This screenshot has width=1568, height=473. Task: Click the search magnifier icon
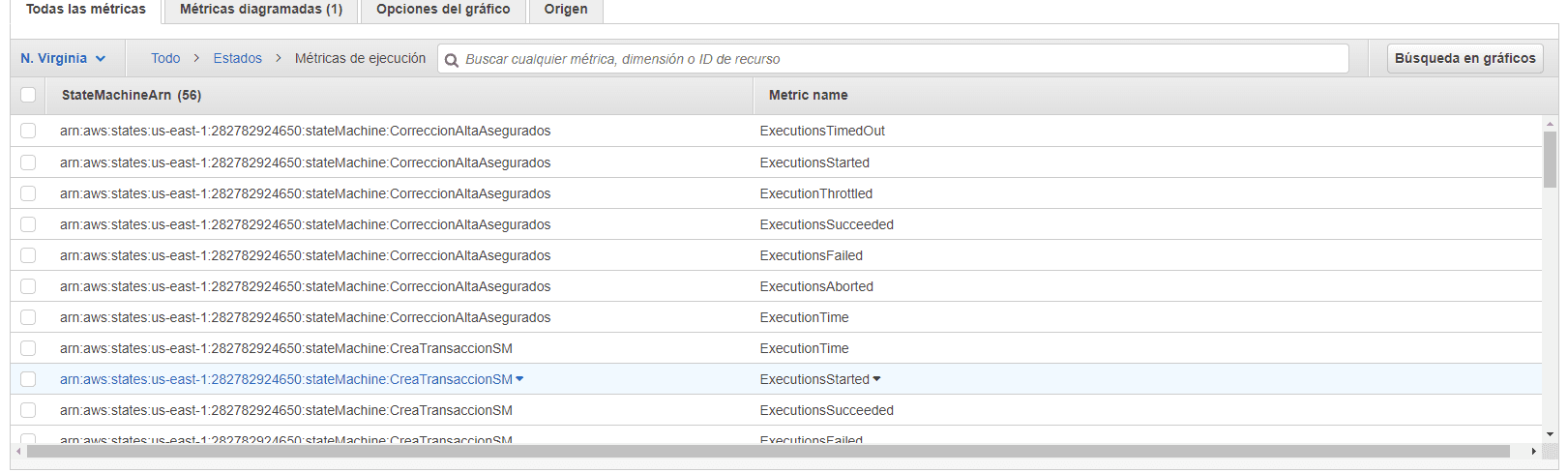(x=451, y=60)
